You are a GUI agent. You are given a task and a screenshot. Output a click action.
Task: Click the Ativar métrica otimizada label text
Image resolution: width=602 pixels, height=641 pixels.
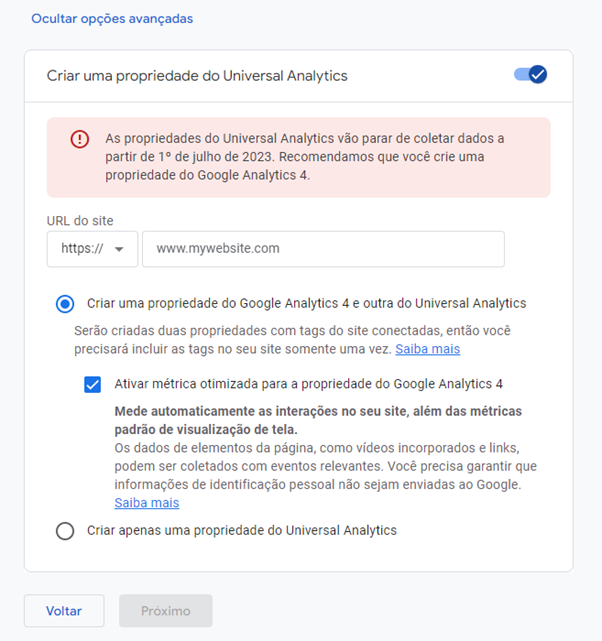(x=309, y=384)
